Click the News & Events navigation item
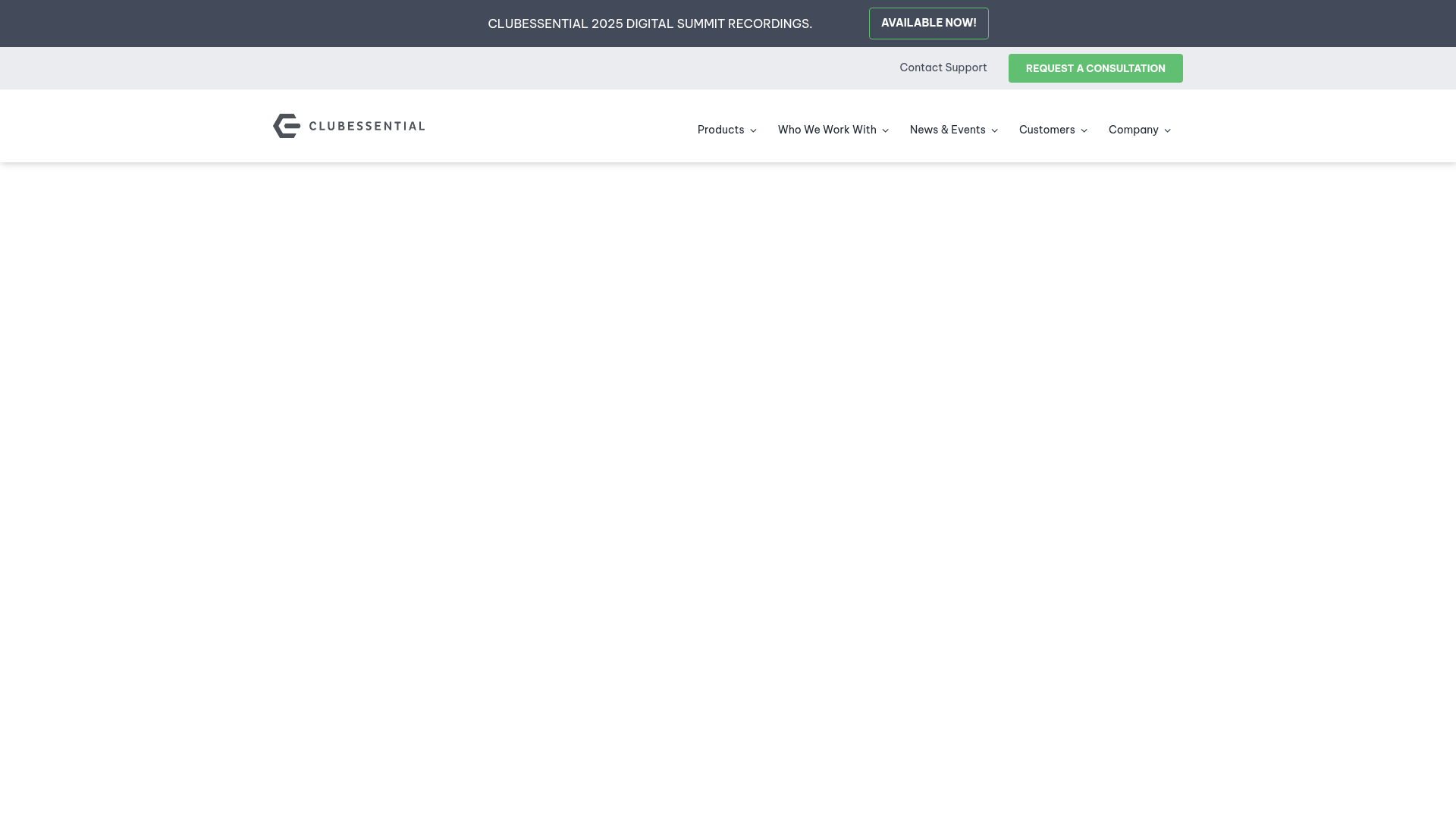Image resolution: width=1456 pixels, height=819 pixels. coord(948,130)
